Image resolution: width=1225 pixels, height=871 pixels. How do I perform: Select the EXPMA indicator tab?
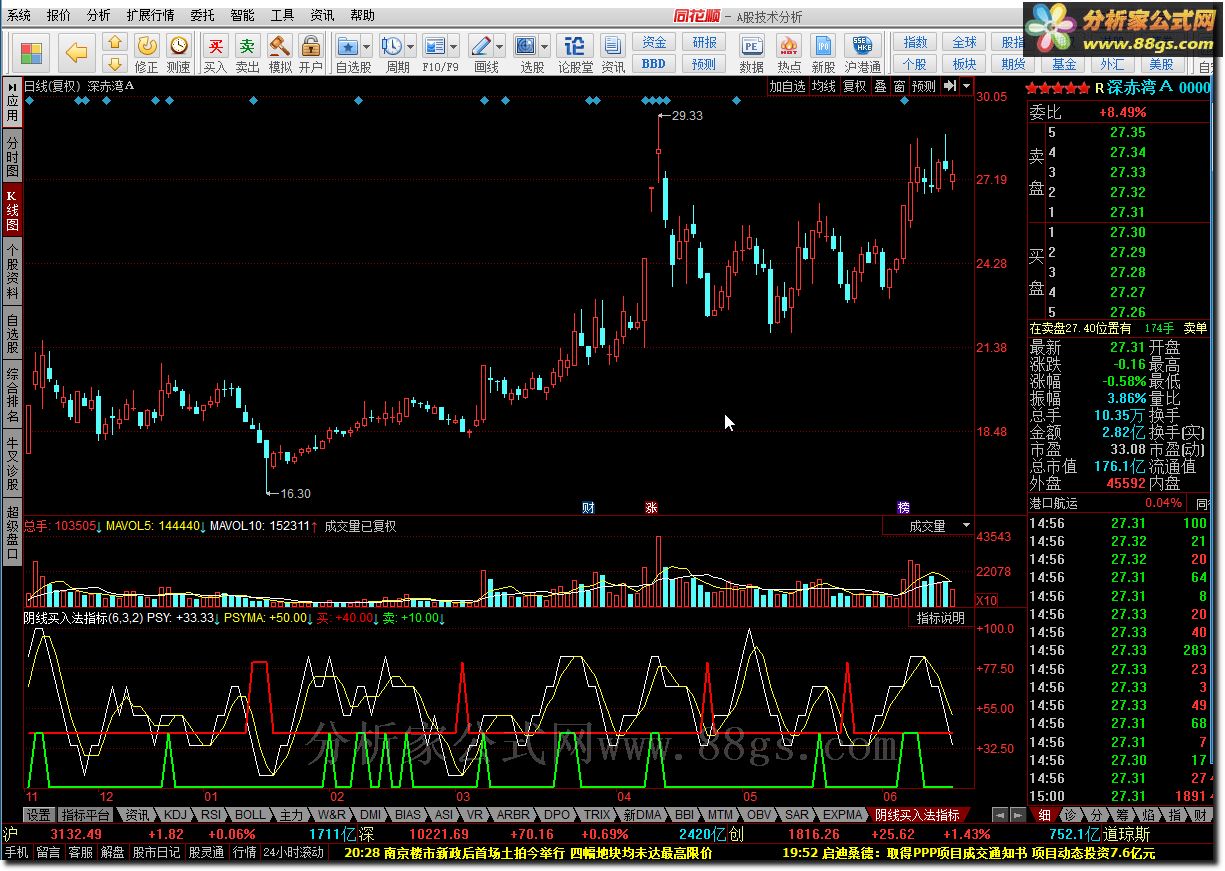click(x=843, y=815)
